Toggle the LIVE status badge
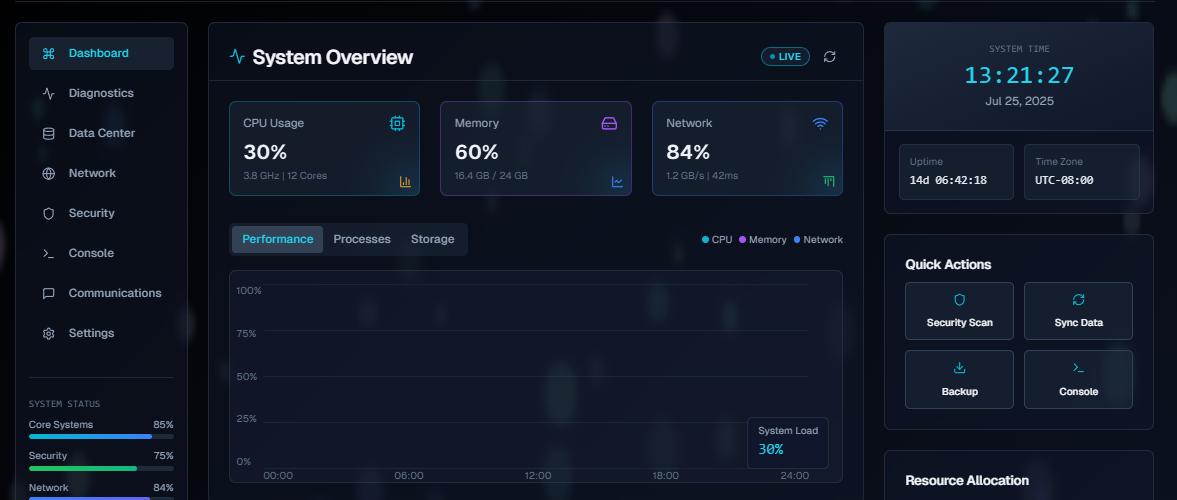1177x500 pixels. [785, 56]
